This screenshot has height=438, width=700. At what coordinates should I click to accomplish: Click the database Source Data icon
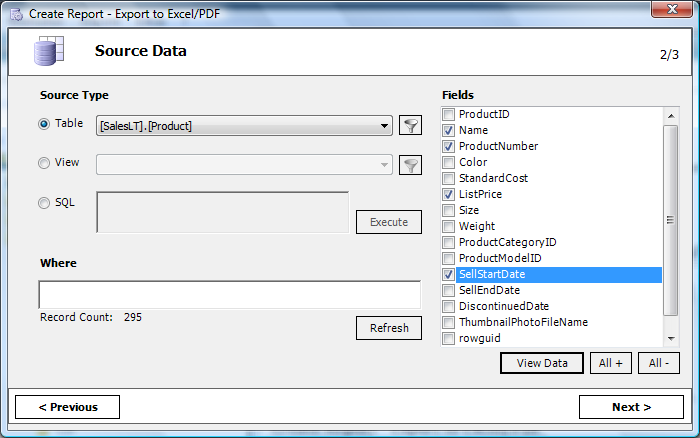click(x=49, y=51)
